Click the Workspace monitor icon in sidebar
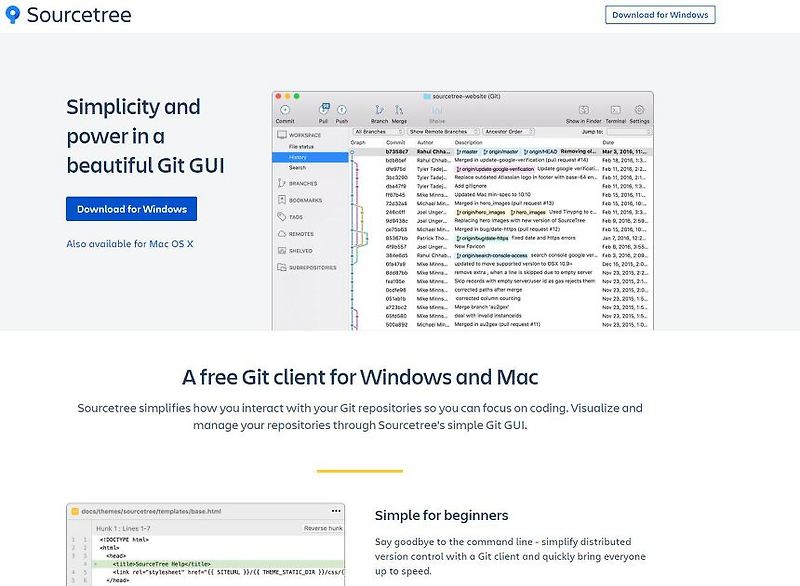 pos(282,135)
